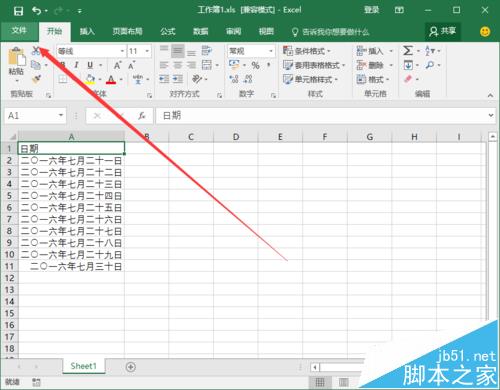
Task: Toggle Italic formatting
Action: pos(76,65)
